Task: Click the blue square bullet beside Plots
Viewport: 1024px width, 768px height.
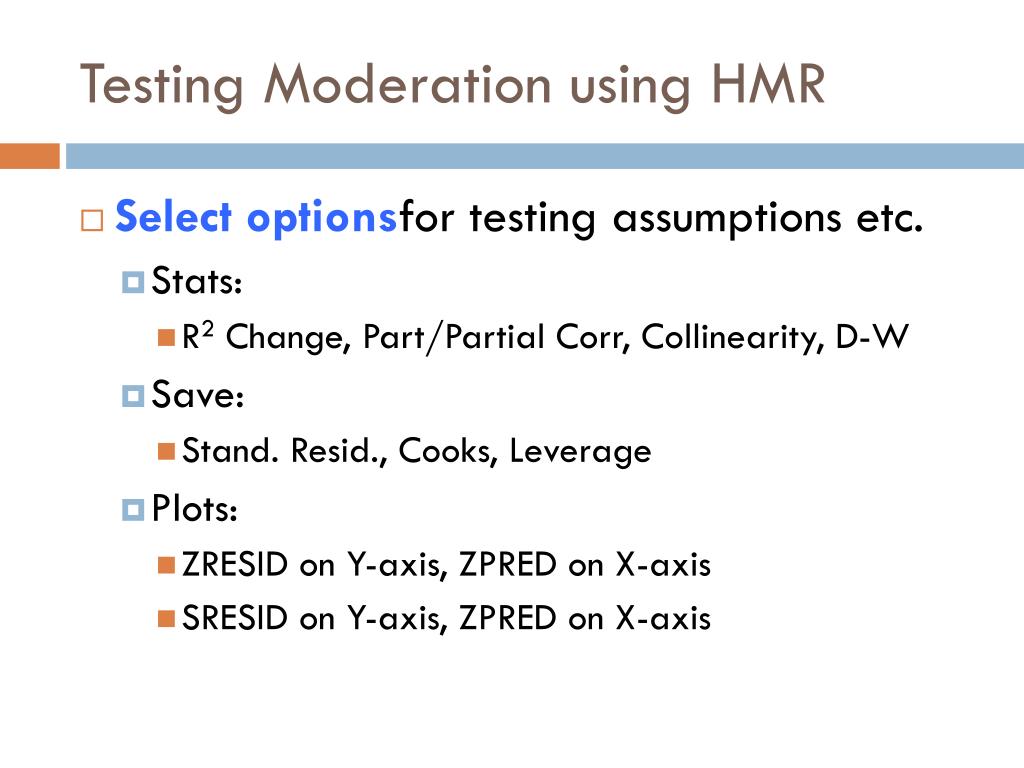Action: tap(132, 511)
